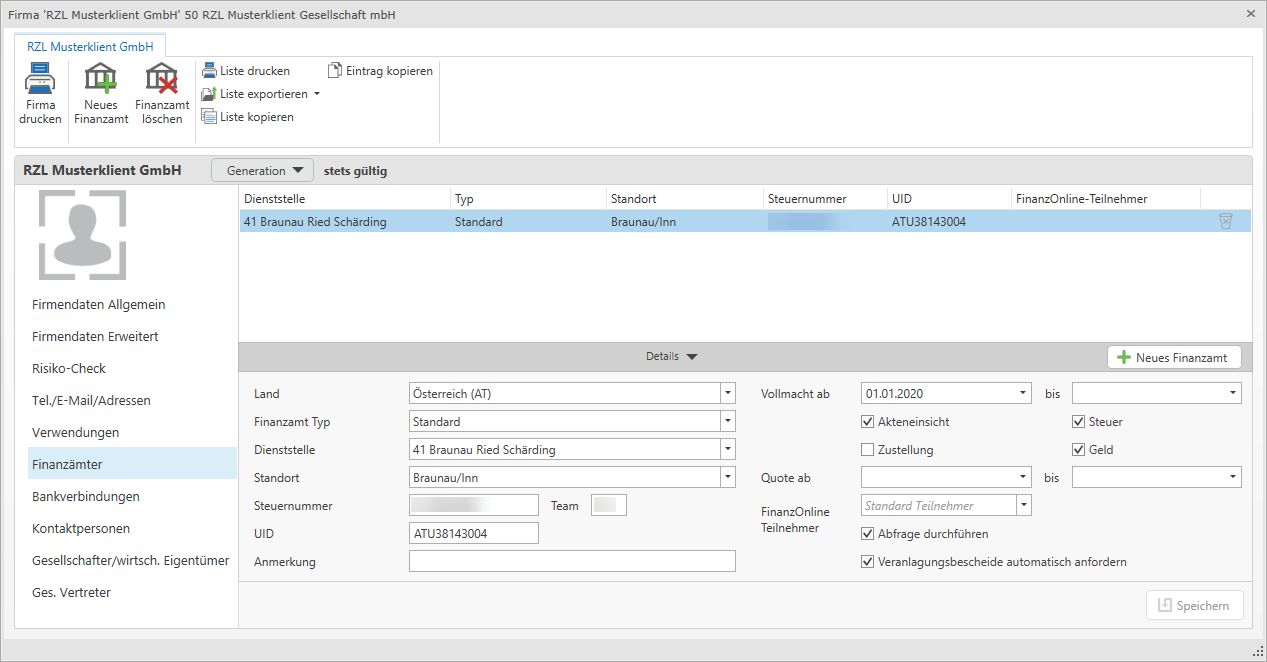Uncheck Veranlagungsbescheide automatisch anfordern
The width and height of the screenshot is (1267, 662).
(x=868, y=562)
